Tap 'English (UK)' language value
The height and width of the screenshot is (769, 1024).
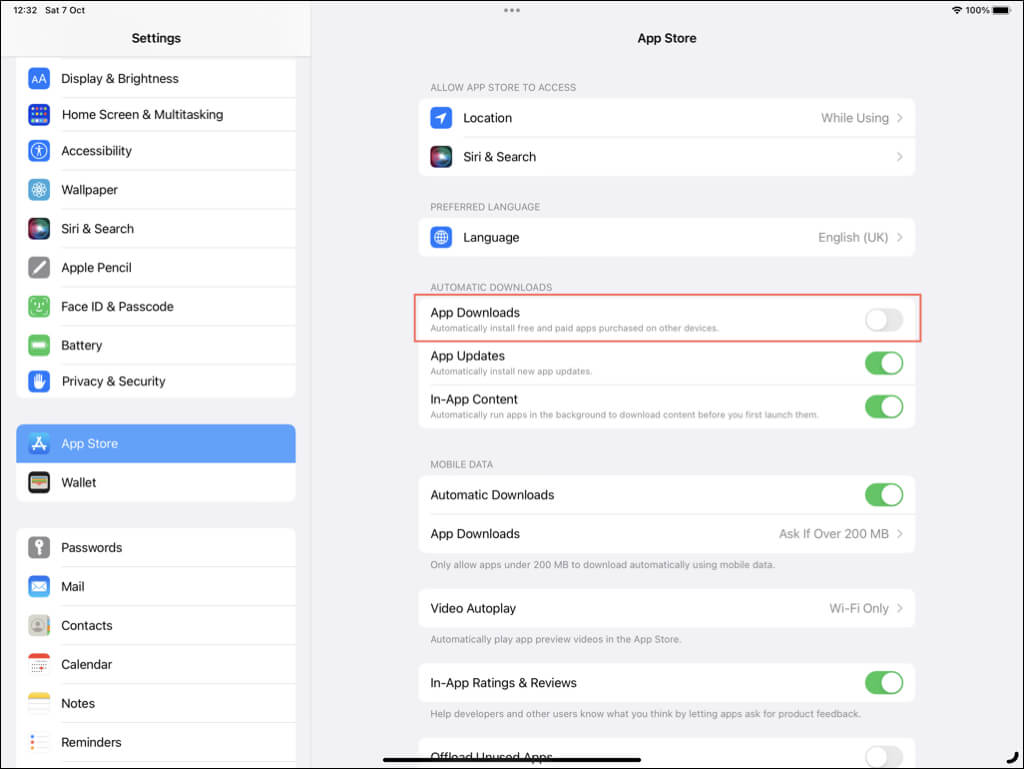pyautogui.click(x=853, y=238)
